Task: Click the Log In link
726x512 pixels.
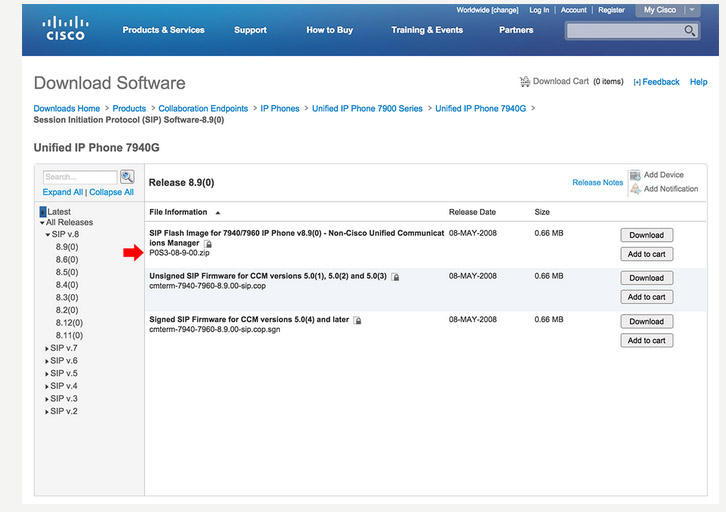Action: (539, 10)
